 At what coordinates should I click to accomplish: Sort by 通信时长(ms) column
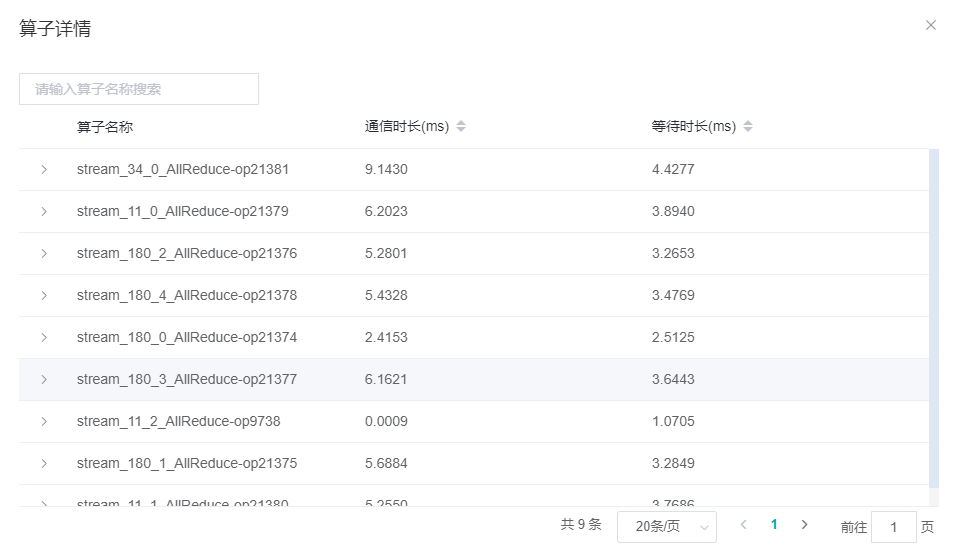tap(461, 127)
